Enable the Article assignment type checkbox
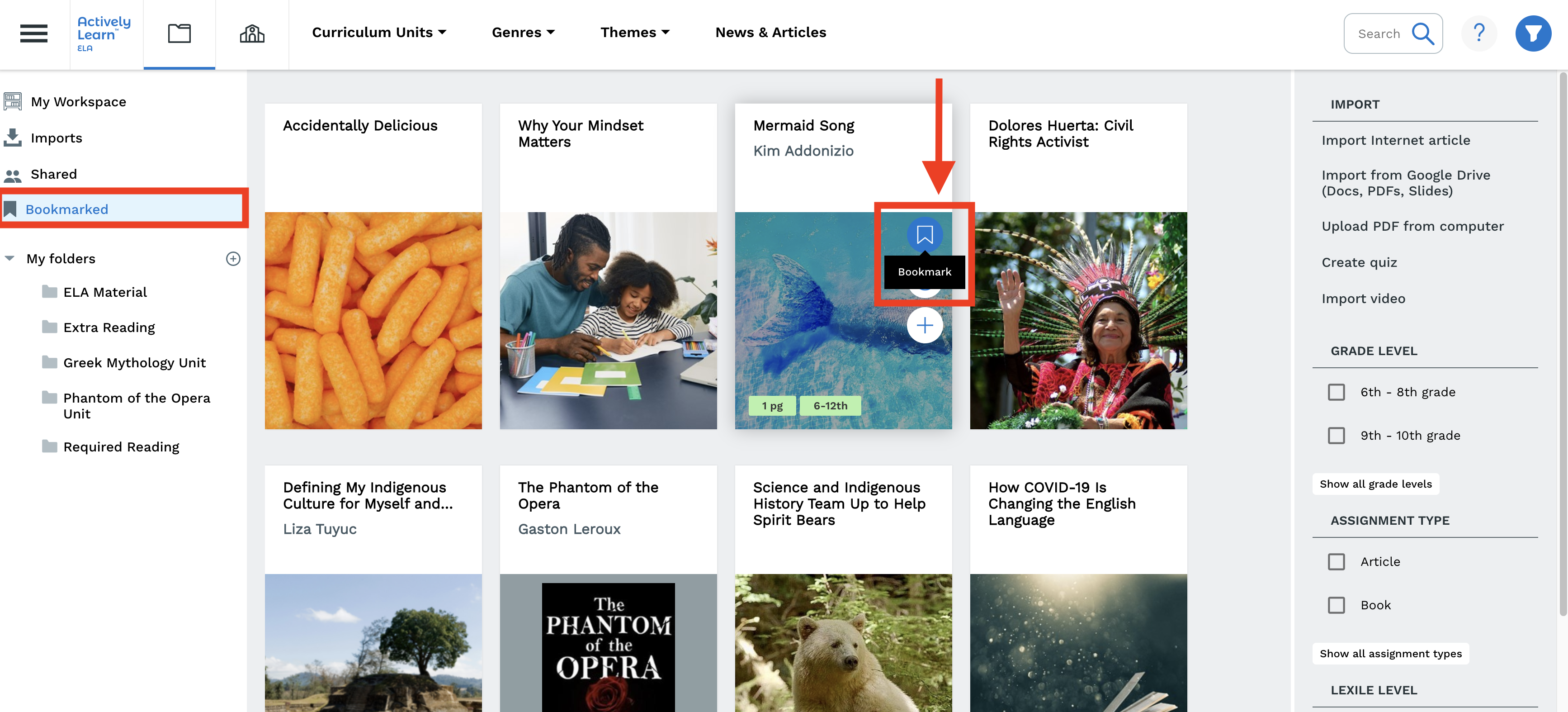The height and width of the screenshot is (712, 1568). [1336, 561]
